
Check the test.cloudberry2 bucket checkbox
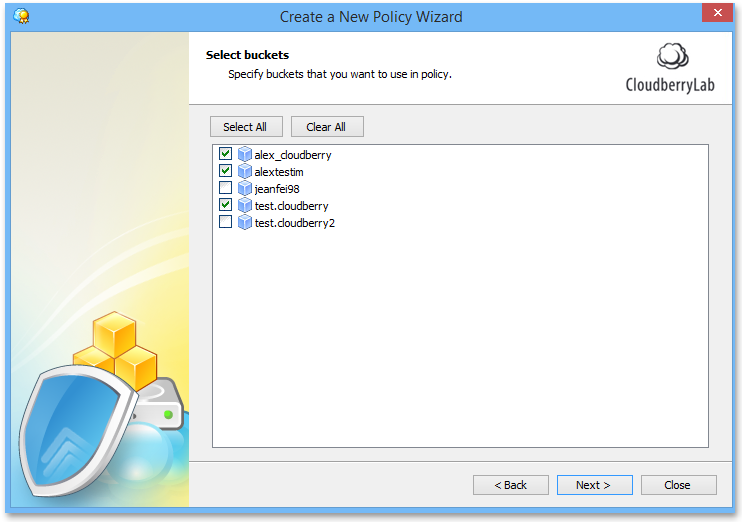click(x=225, y=222)
